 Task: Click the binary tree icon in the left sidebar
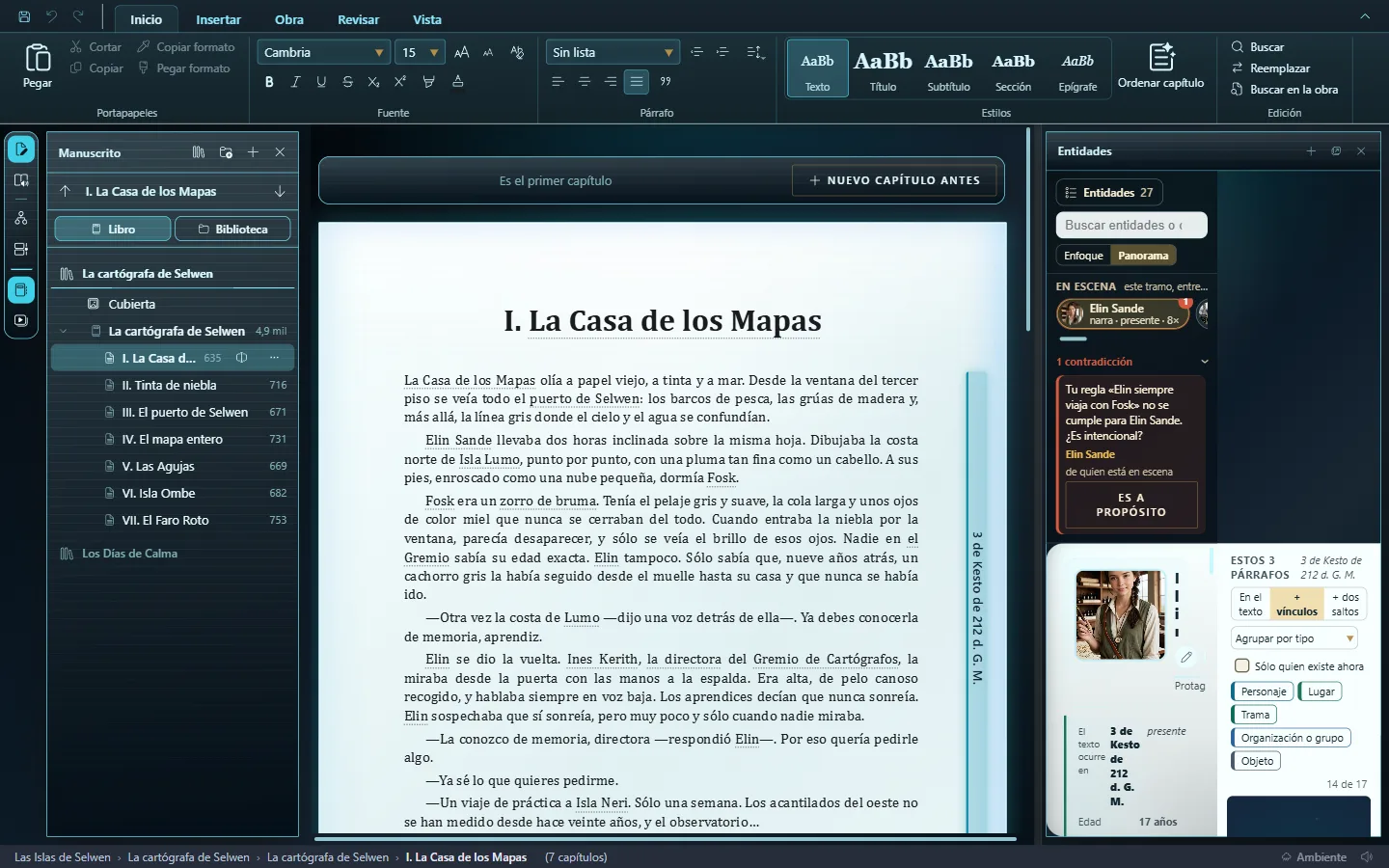[x=21, y=218]
